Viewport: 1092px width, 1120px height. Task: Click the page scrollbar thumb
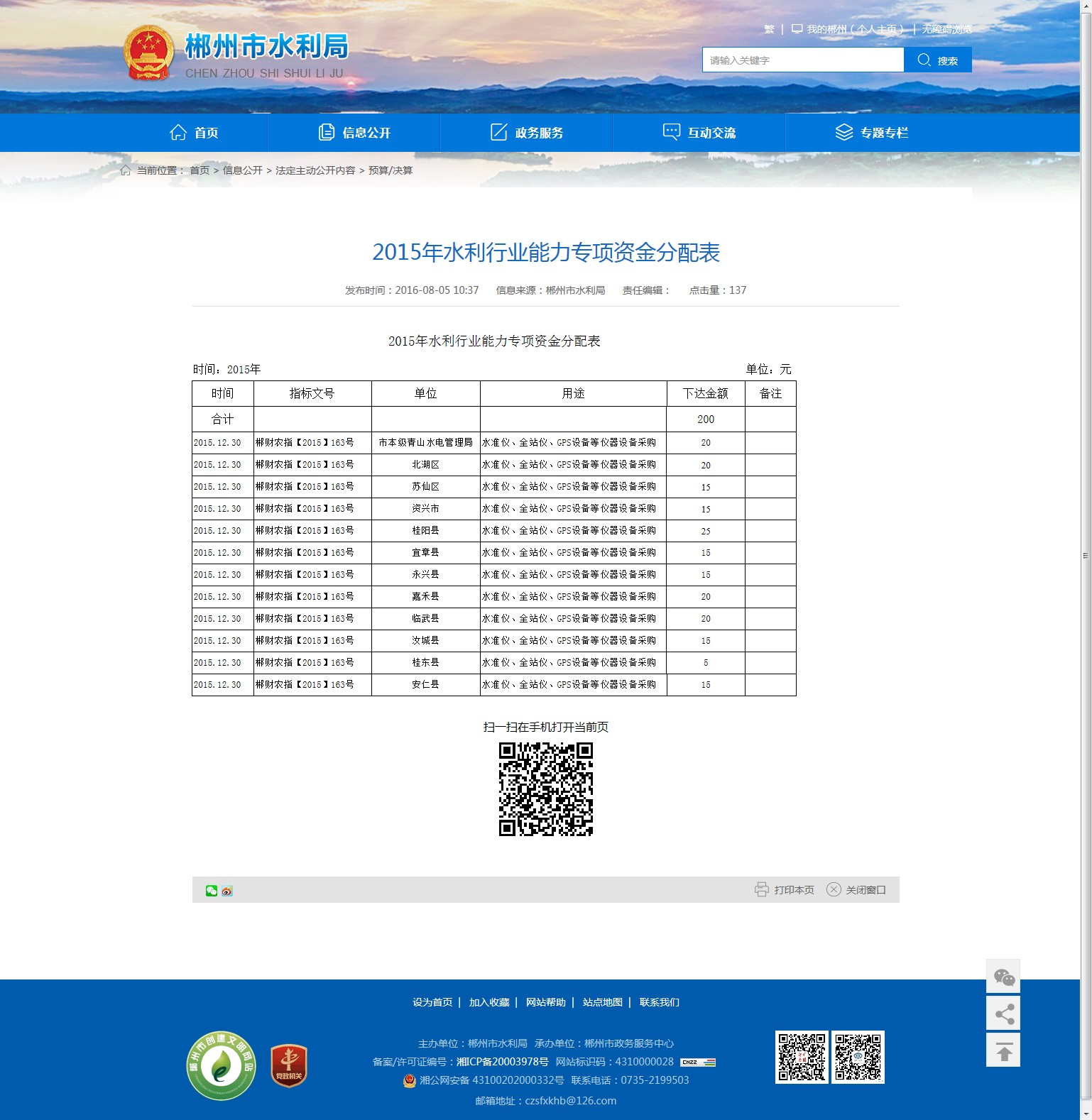pyautogui.click(x=1086, y=555)
